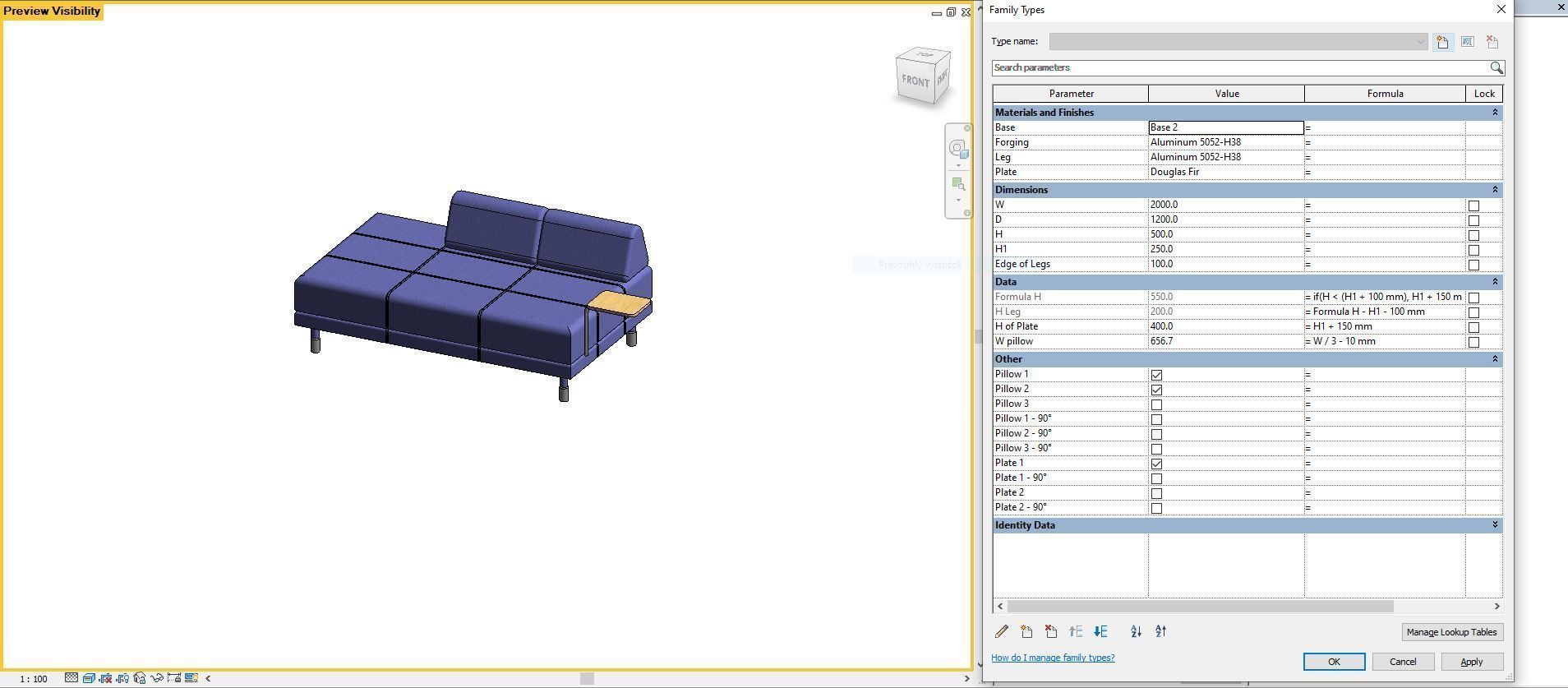Image resolution: width=1568 pixels, height=688 pixels.
Task: Select the W value 2000.0
Action: [1226, 205]
